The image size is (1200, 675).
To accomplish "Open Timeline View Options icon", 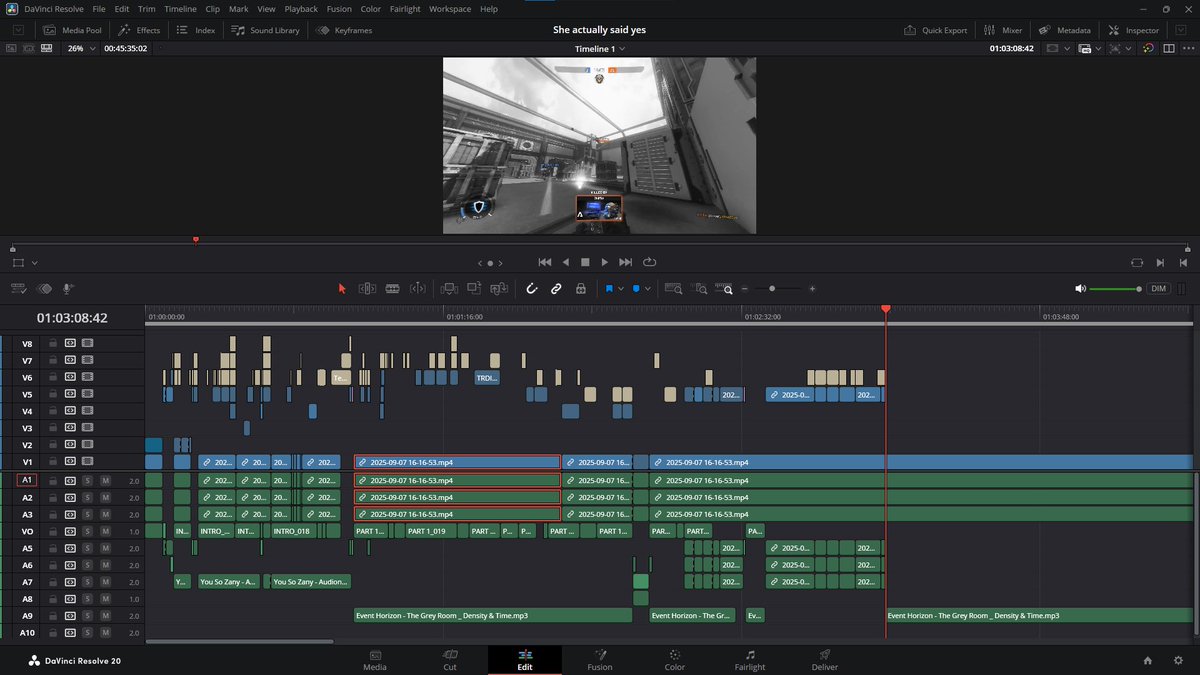I will point(18,288).
